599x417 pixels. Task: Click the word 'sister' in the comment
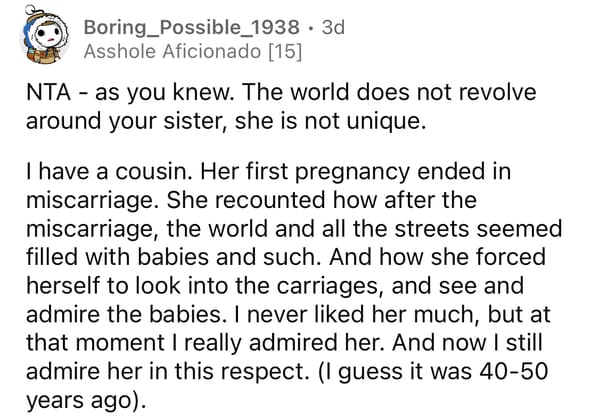192,121
